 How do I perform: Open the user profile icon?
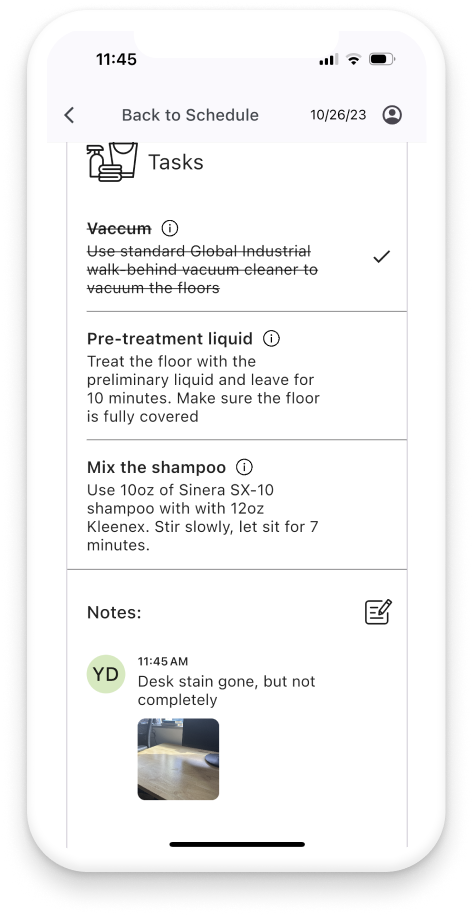pos(392,115)
